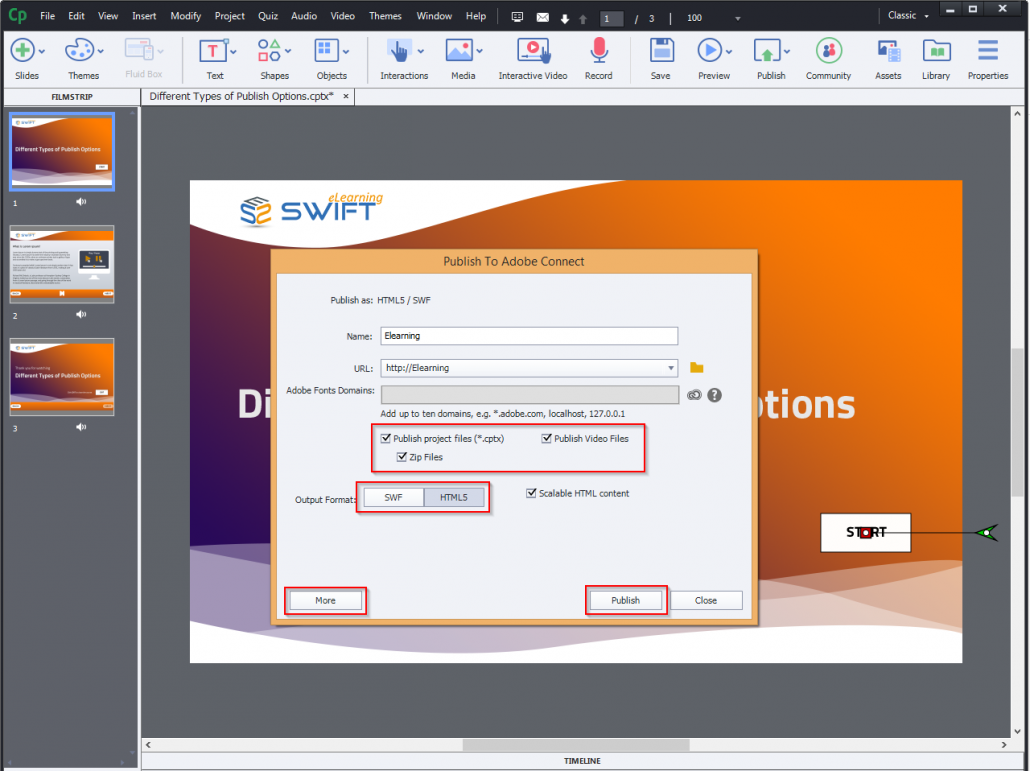Select the HTML5 output format
Screen dimensions: 1030x771
click(x=454, y=497)
